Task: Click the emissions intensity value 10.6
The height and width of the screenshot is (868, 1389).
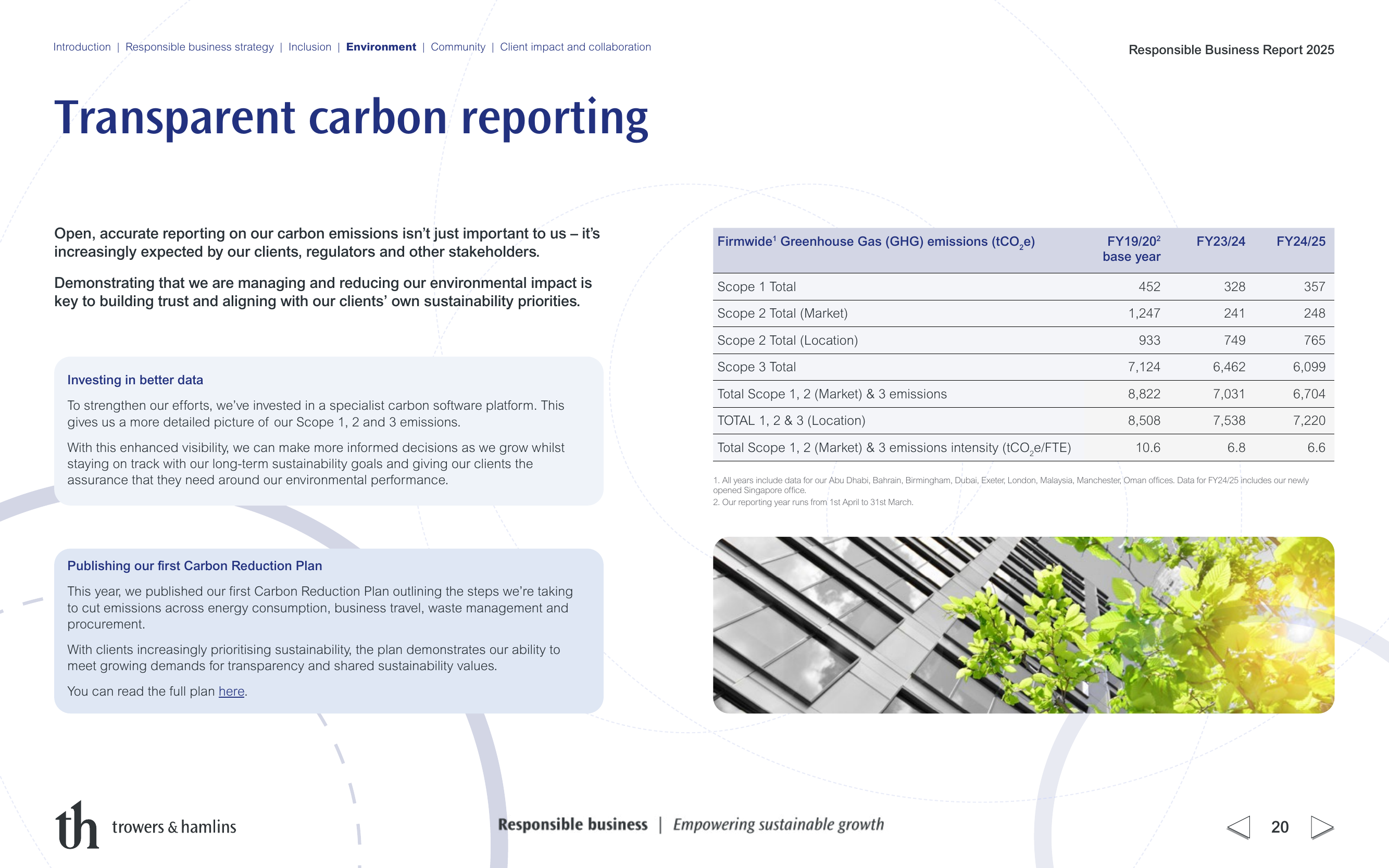Action: click(1148, 448)
